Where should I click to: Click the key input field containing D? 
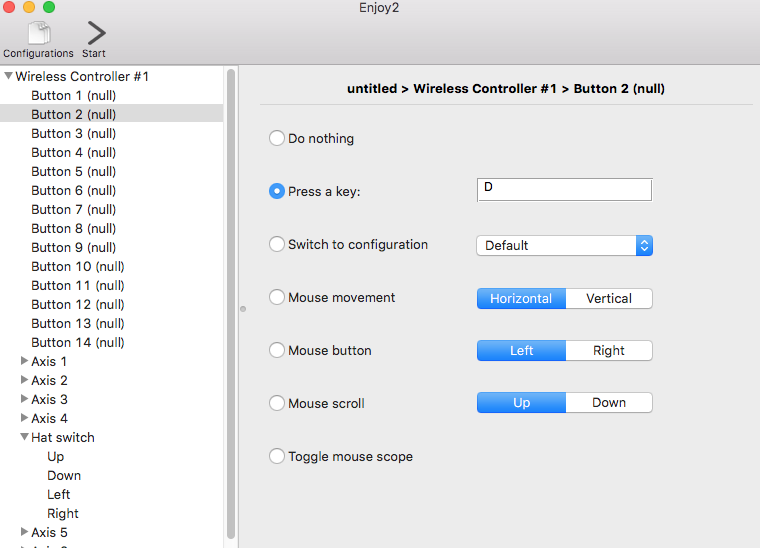tap(565, 190)
